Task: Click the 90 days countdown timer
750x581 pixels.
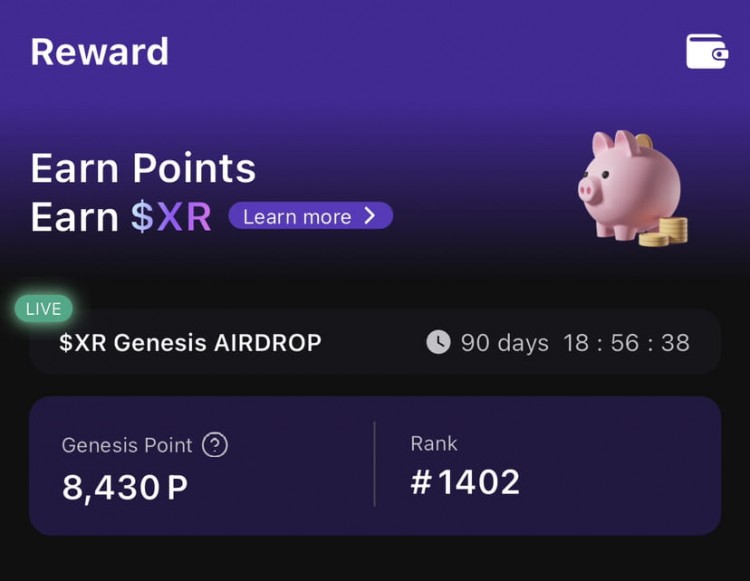Action: pyautogui.click(x=574, y=343)
